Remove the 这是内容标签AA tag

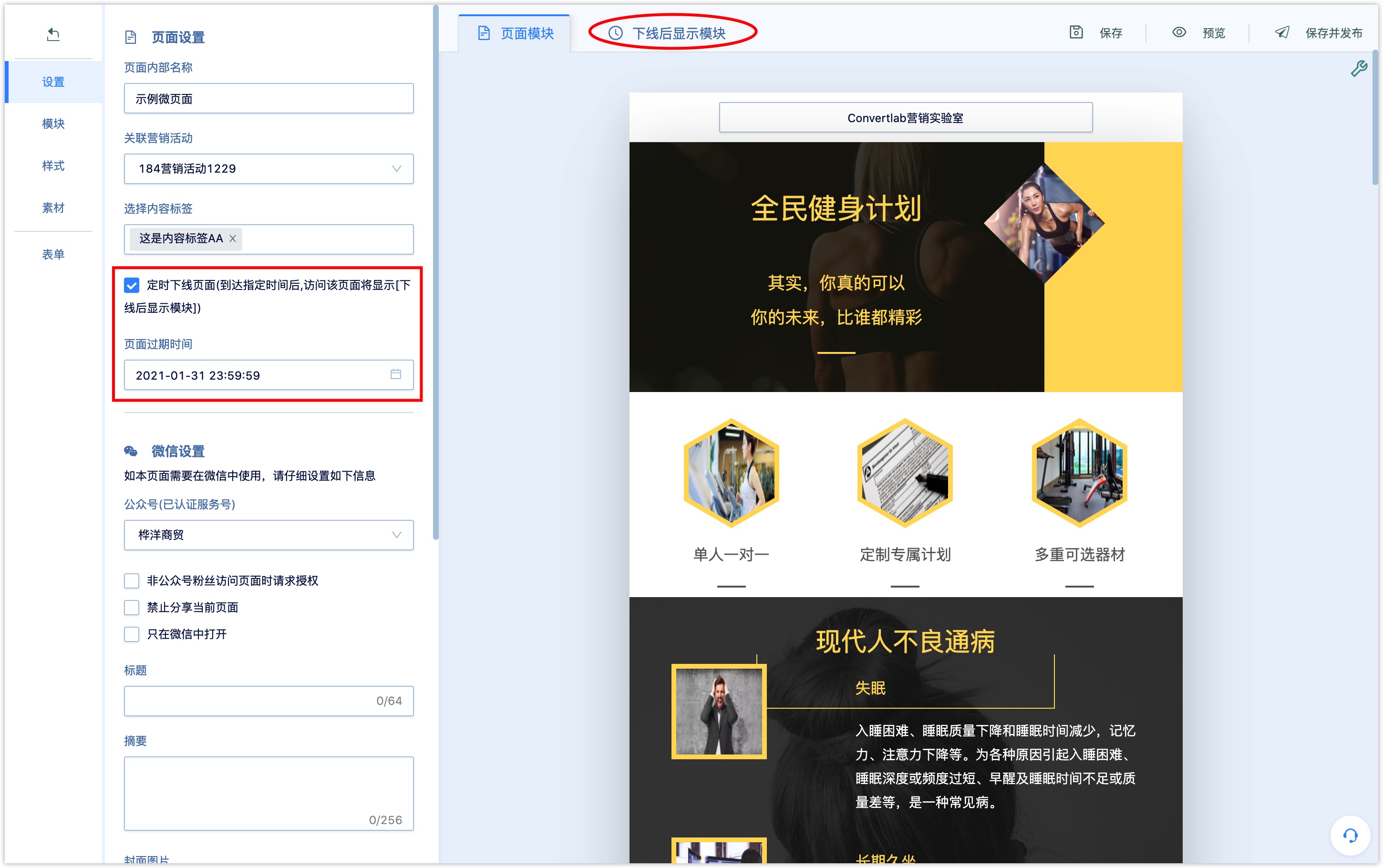coord(232,239)
